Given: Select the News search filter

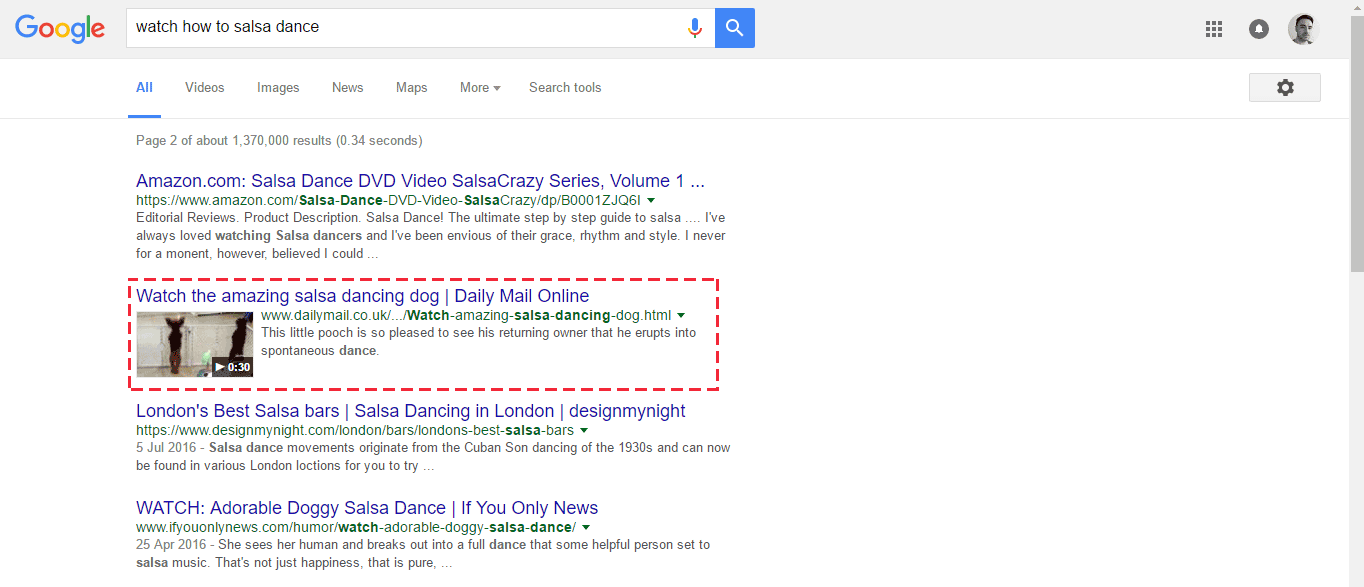Looking at the screenshot, I should click(347, 88).
